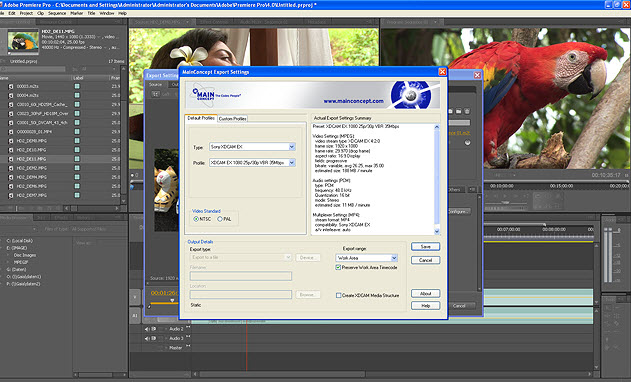Image resolution: width=631 pixels, height=382 pixels.
Task: Click the C: (Local Disk) drive in Media Browser
Action: click(20, 241)
